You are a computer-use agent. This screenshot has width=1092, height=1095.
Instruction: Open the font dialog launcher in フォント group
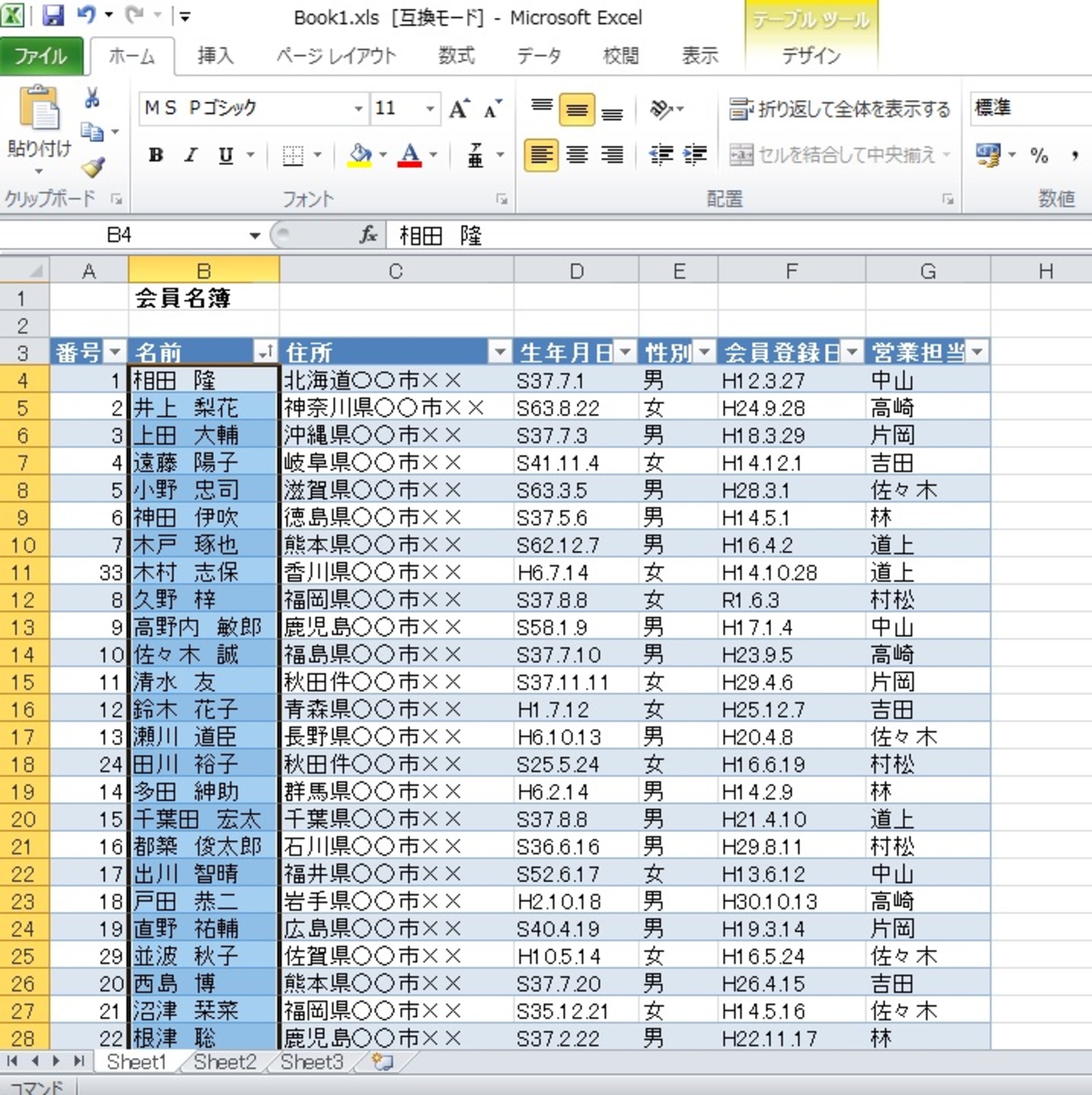click(502, 199)
